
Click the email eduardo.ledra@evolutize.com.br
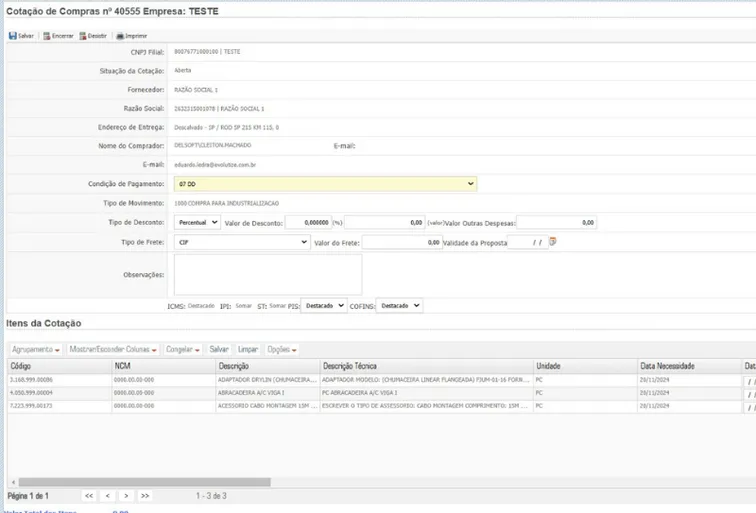coord(215,165)
